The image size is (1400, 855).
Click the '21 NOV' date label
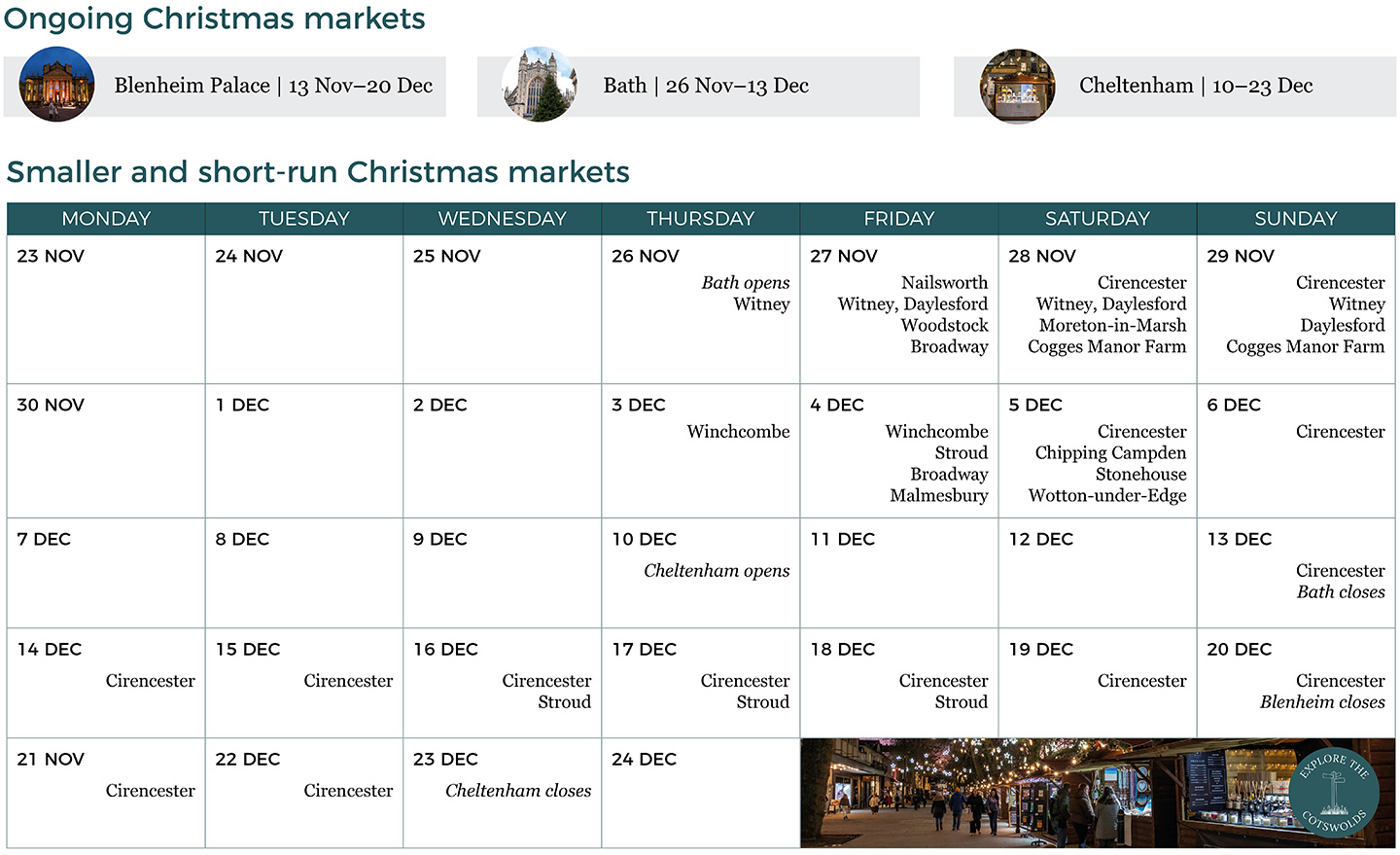click(51, 759)
